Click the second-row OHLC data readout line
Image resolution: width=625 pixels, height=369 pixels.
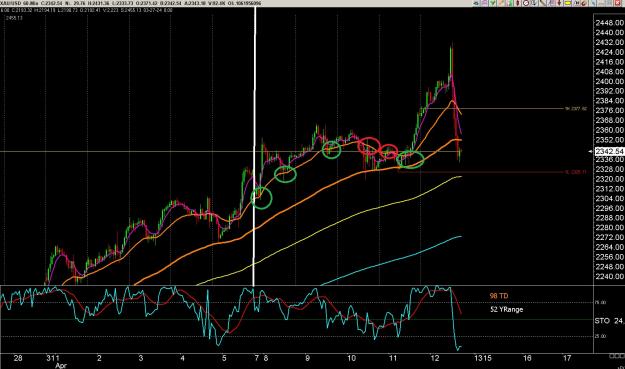86,10
